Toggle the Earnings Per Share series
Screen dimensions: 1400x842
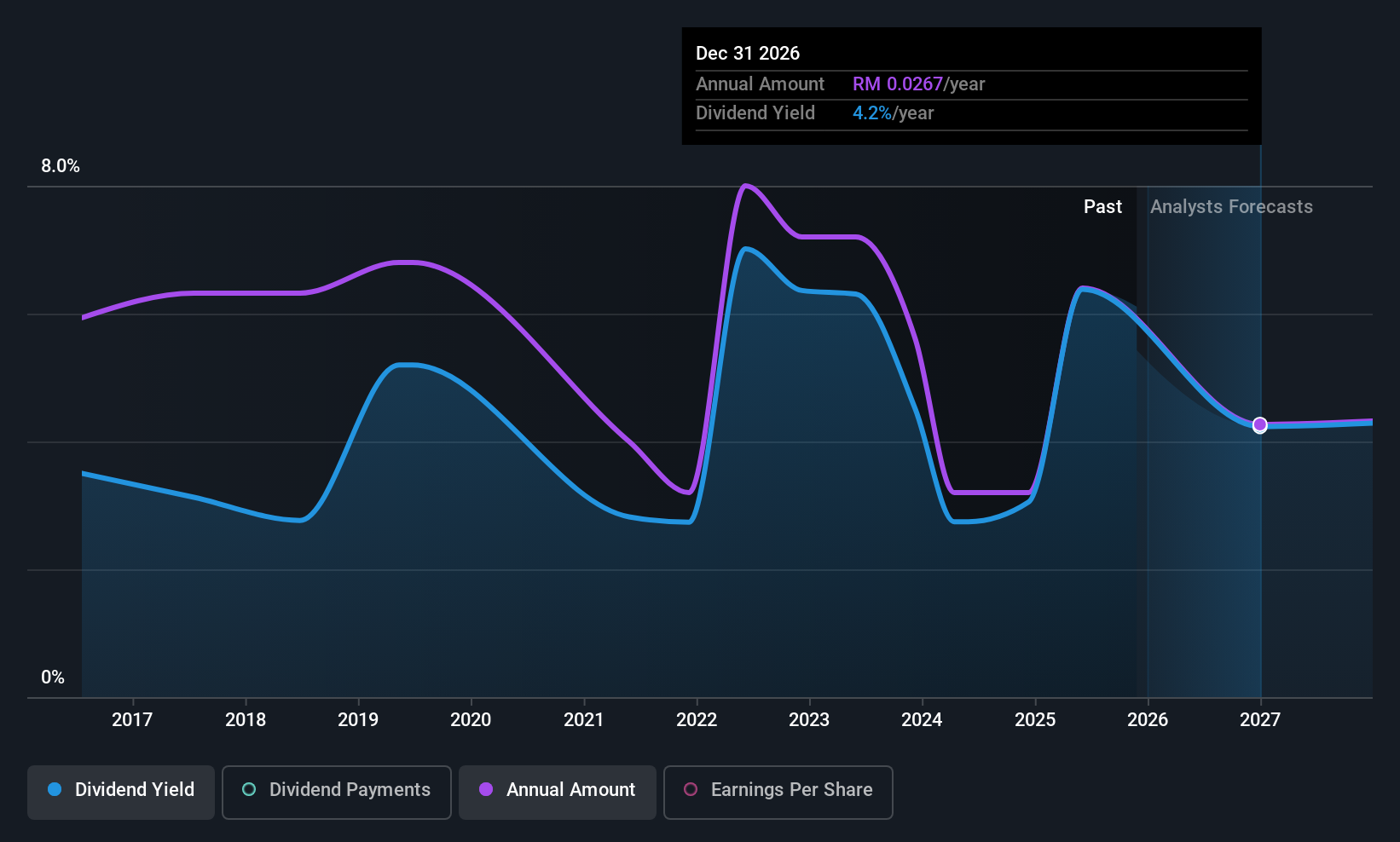(778, 792)
